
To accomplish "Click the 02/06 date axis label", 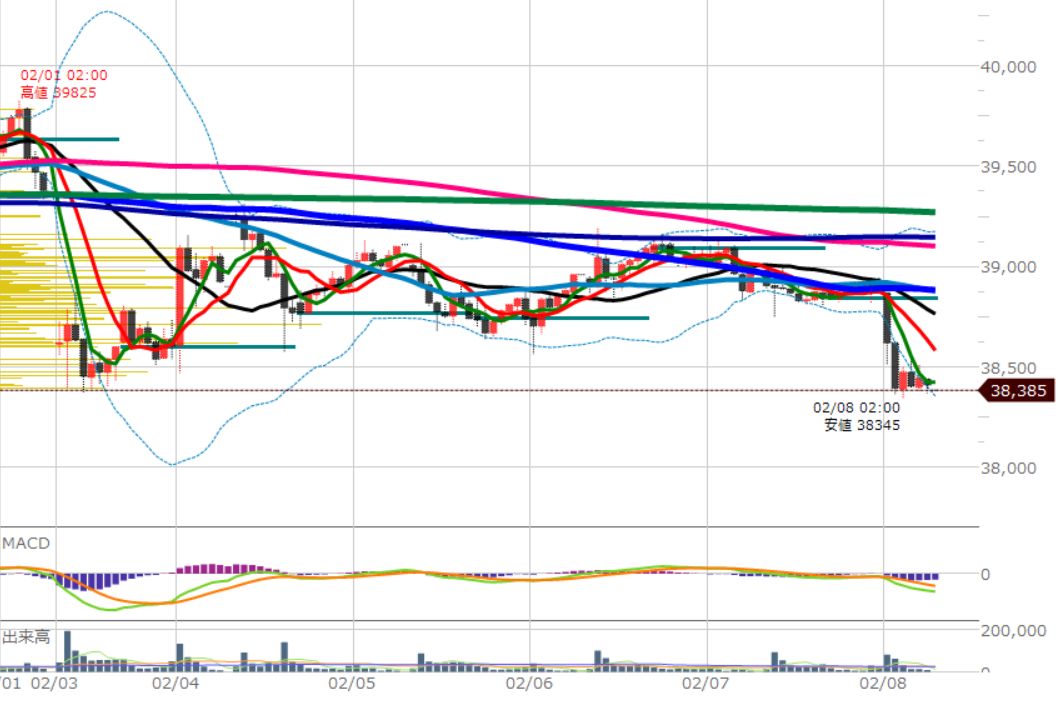I will tap(529, 683).
